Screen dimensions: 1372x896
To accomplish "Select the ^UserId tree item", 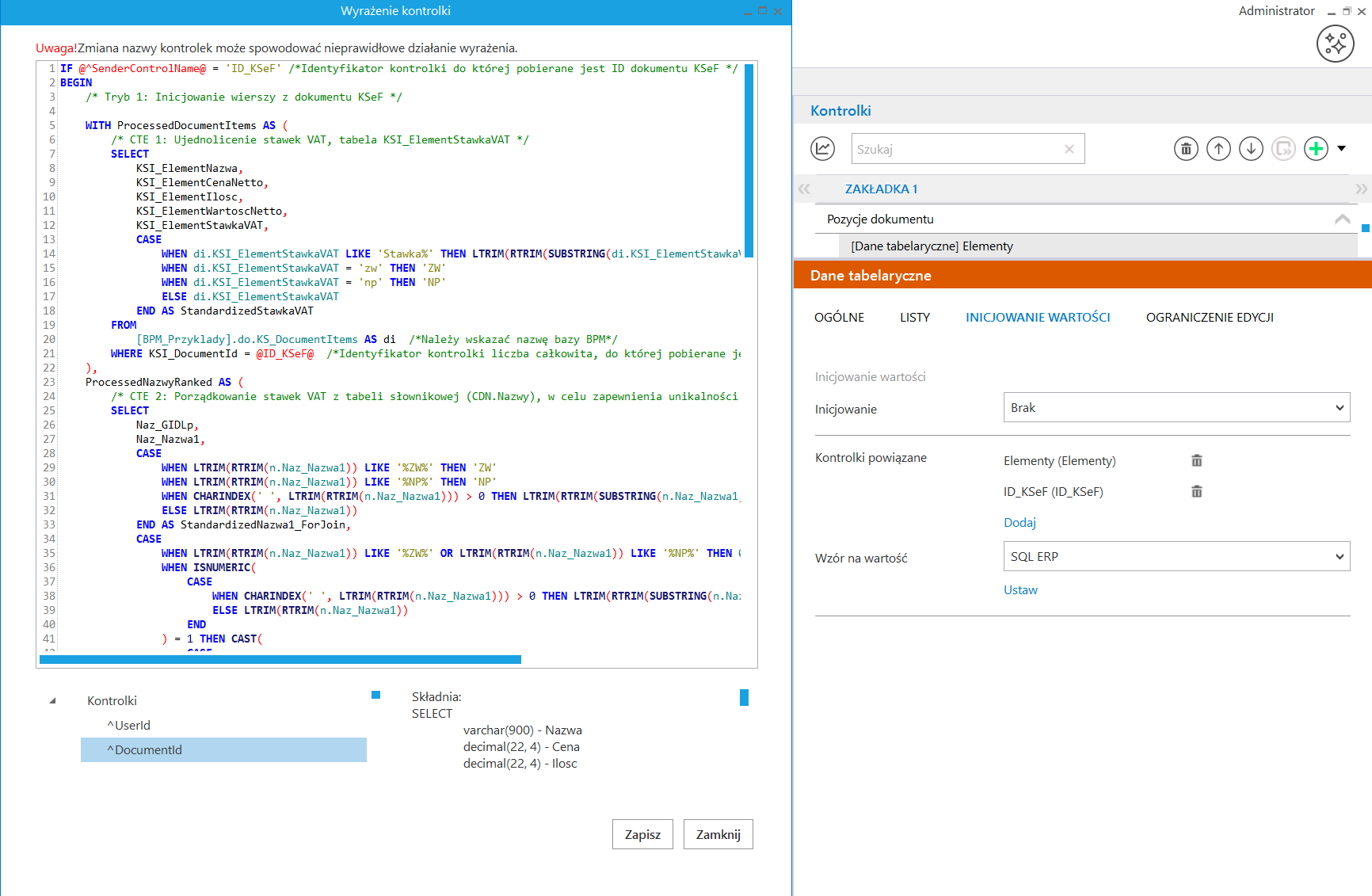I will click(132, 726).
